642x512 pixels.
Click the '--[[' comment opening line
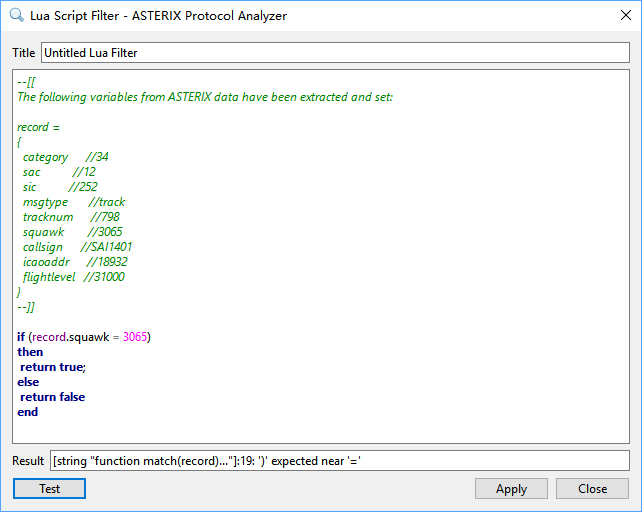click(26, 82)
